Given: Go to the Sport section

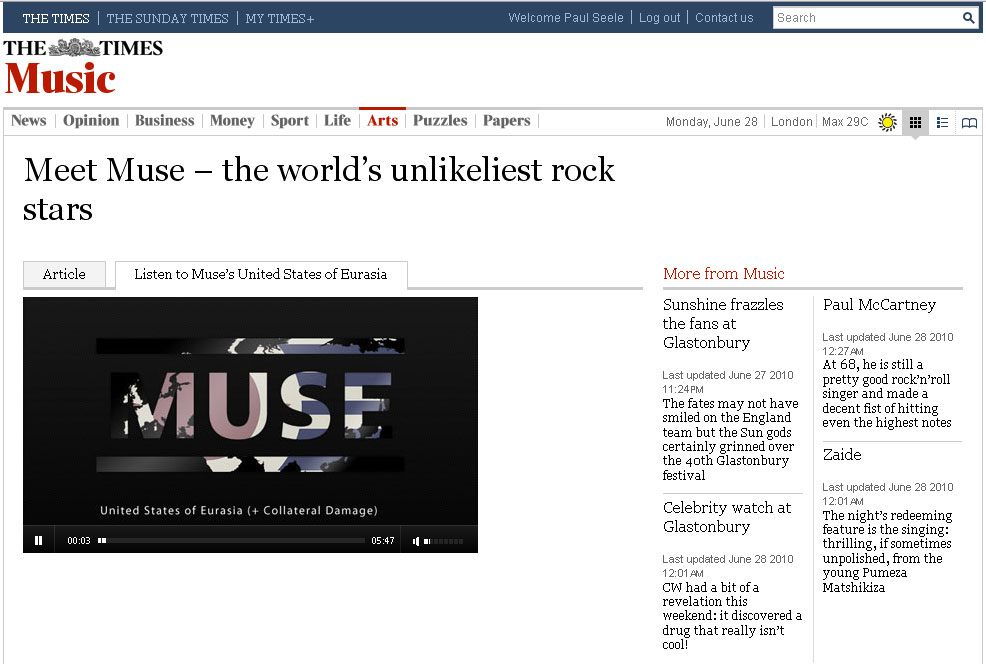Looking at the screenshot, I should (x=290, y=121).
